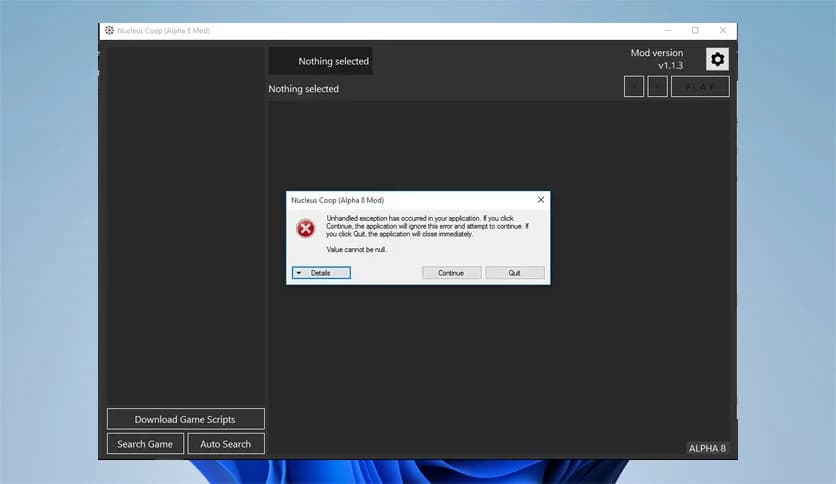Minimize the Nucleus Coop main window

[x=668, y=30]
